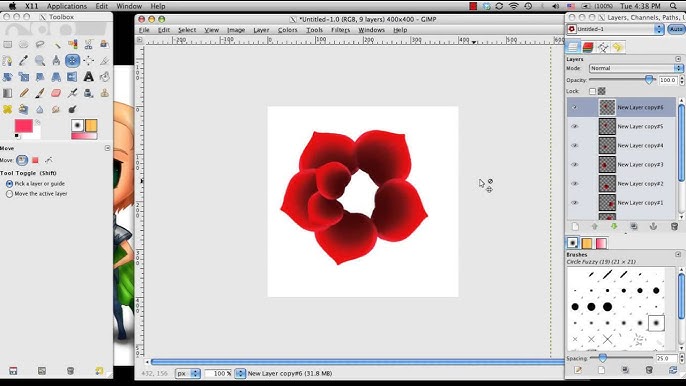
Task: Click the red foreground color swatch
Action: [x=23, y=126]
